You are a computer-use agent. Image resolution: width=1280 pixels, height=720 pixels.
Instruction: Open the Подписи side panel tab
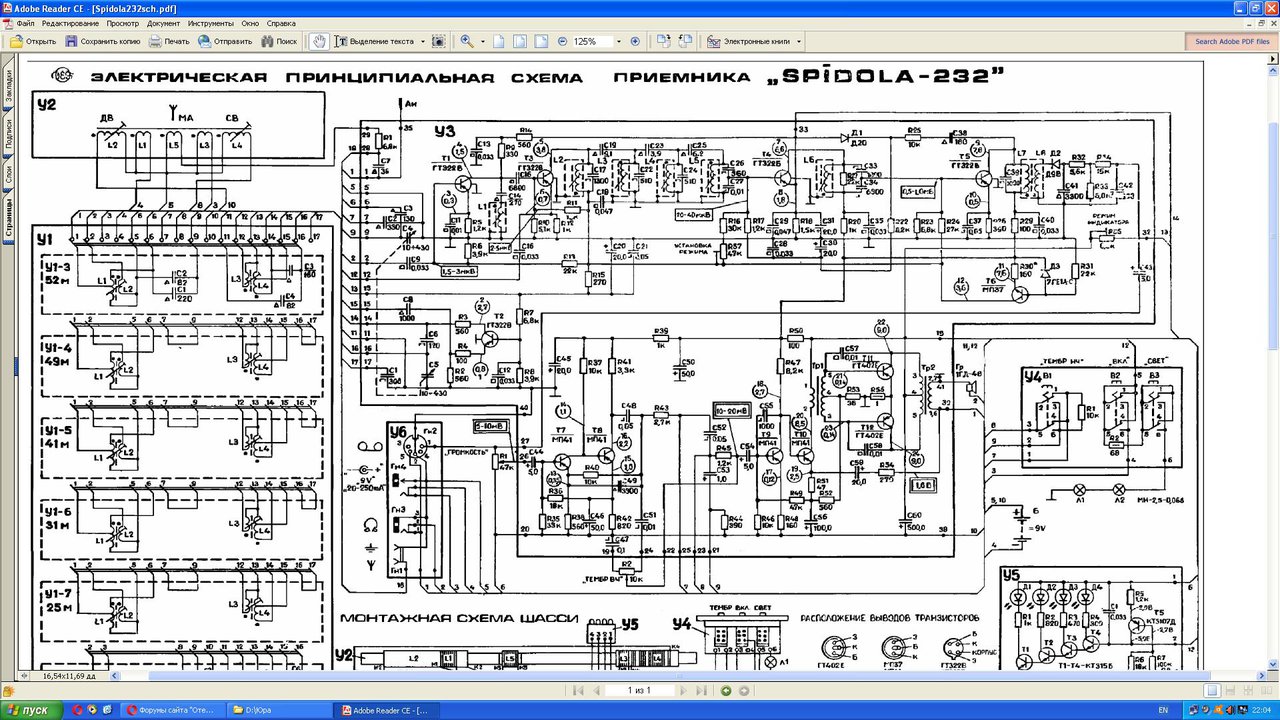coord(8,134)
